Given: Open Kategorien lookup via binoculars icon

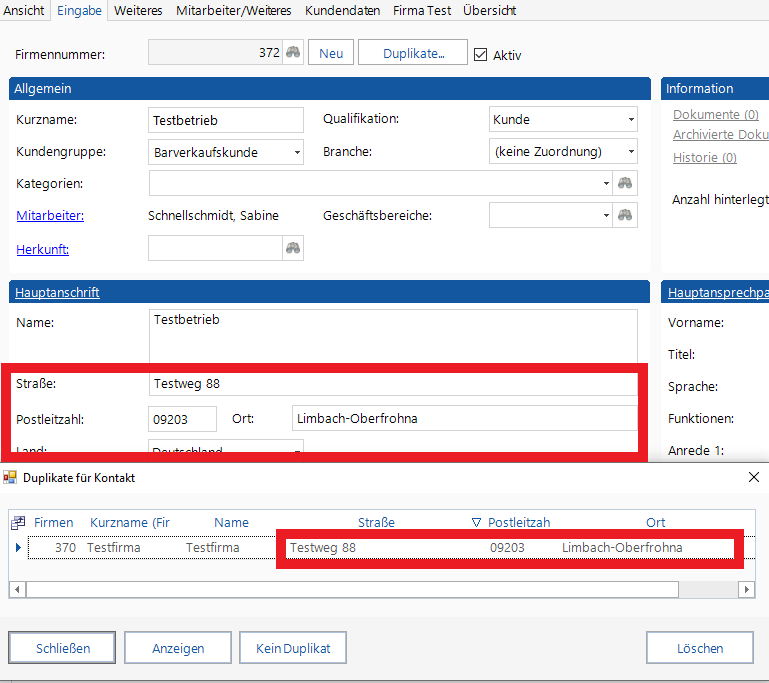Looking at the screenshot, I should pyautogui.click(x=625, y=183).
